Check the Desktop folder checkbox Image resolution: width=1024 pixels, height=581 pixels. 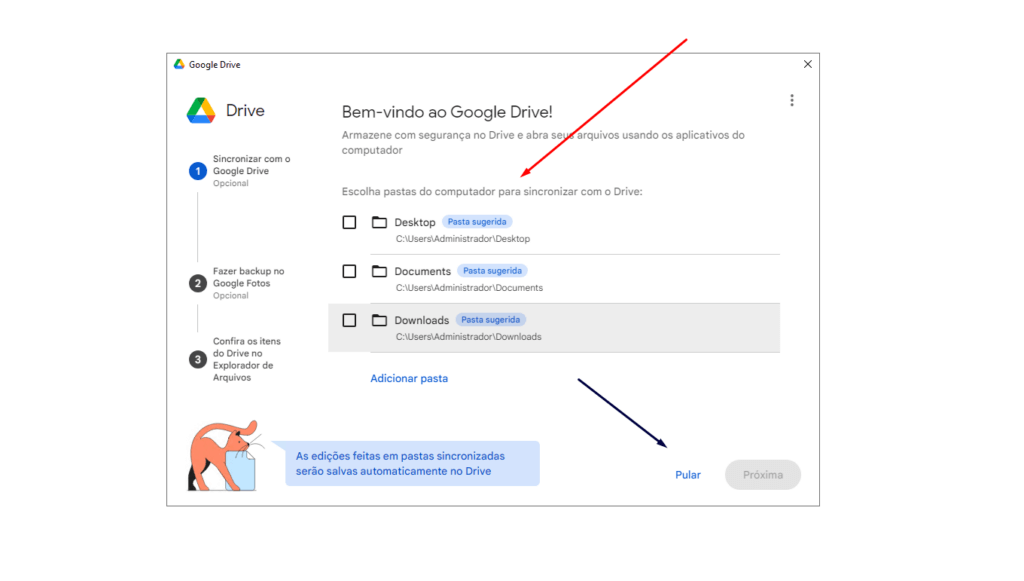(x=349, y=222)
